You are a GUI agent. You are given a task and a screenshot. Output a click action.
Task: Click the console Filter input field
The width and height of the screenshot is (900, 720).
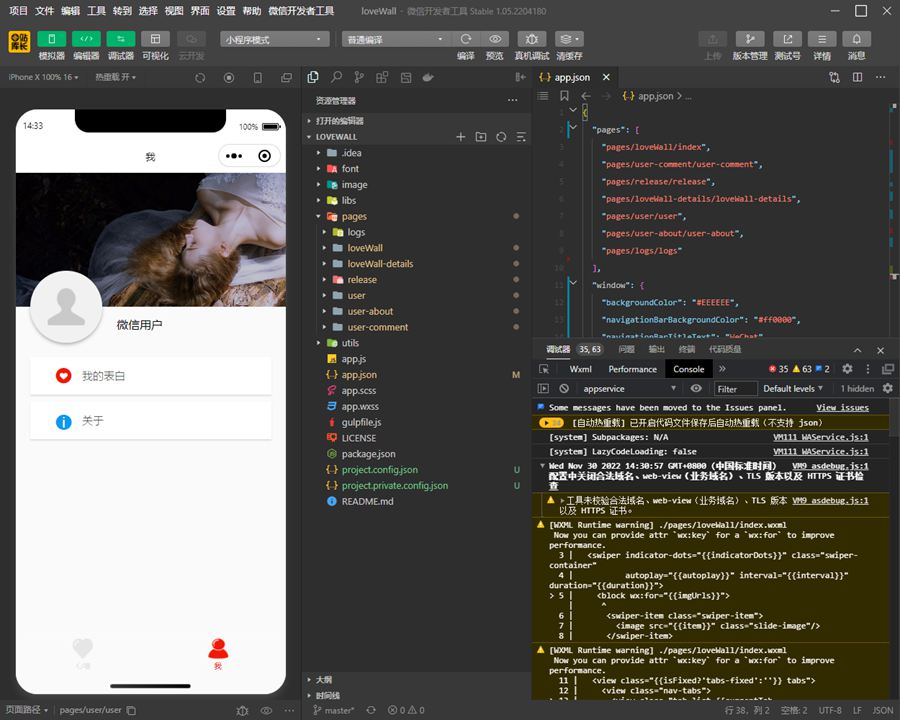(735, 389)
